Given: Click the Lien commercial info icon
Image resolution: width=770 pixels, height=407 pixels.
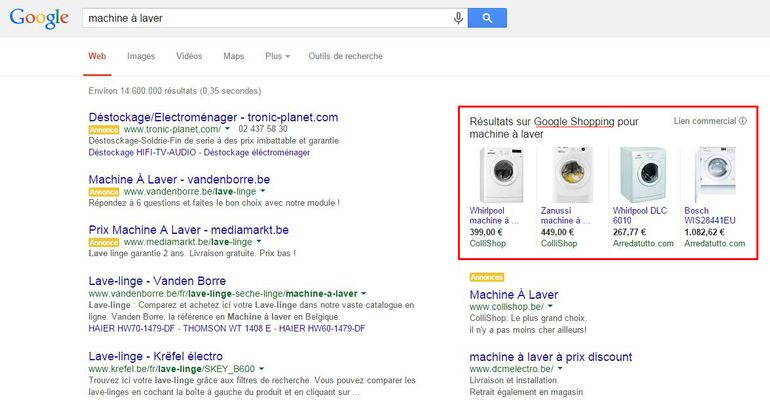Looking at the screenshot, I should 742,121.
